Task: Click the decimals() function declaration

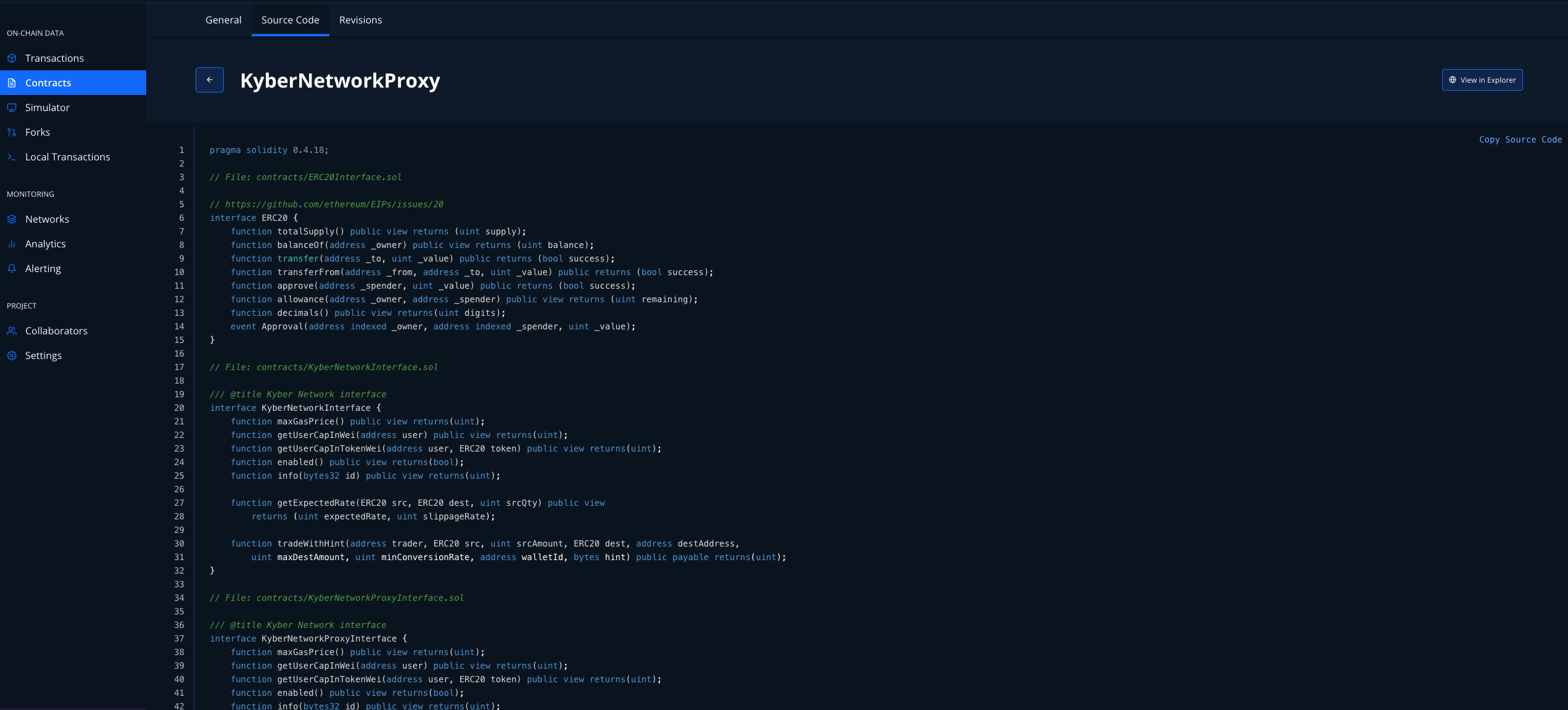Action: pos(368,313)
